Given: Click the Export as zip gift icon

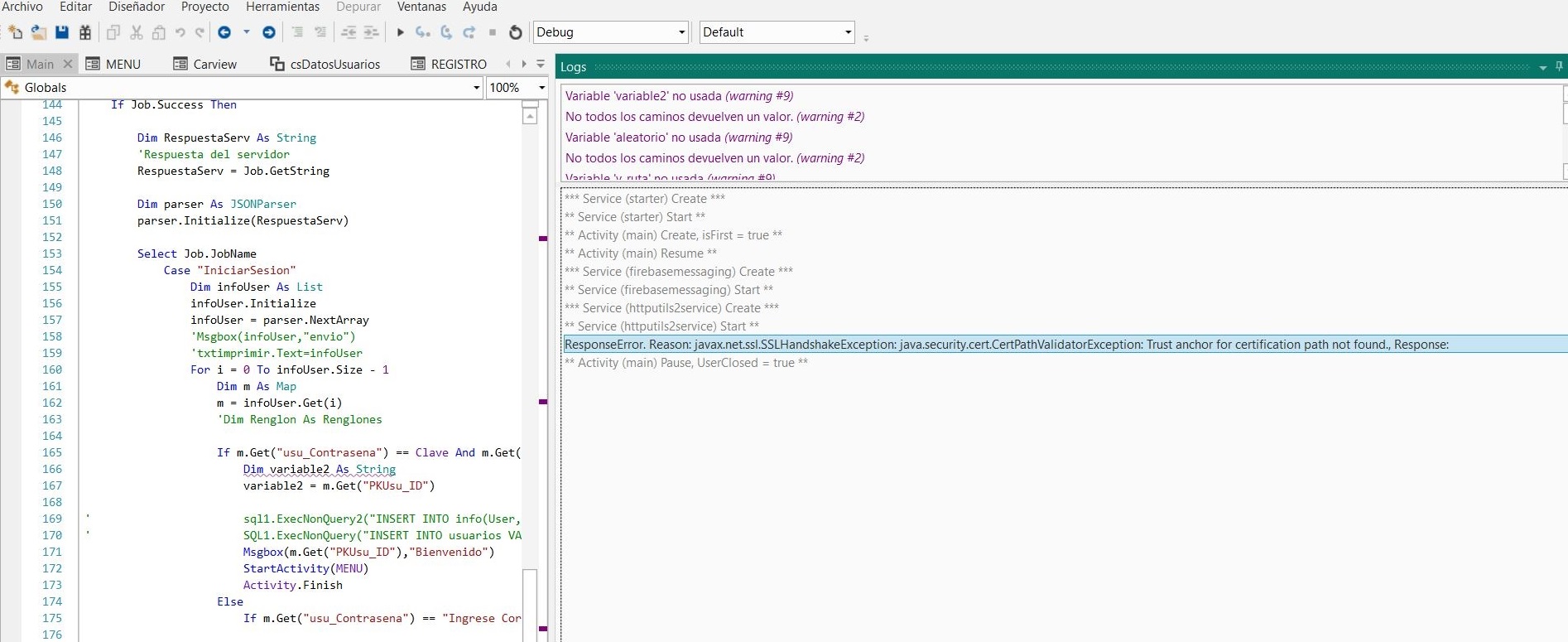Looking at the screenshot, I should (x=85, y=32).
